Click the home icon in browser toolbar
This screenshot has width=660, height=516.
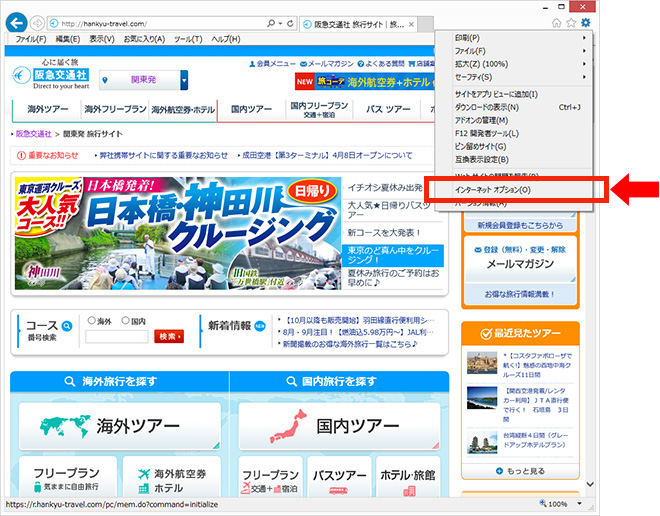tap(557, 22)
